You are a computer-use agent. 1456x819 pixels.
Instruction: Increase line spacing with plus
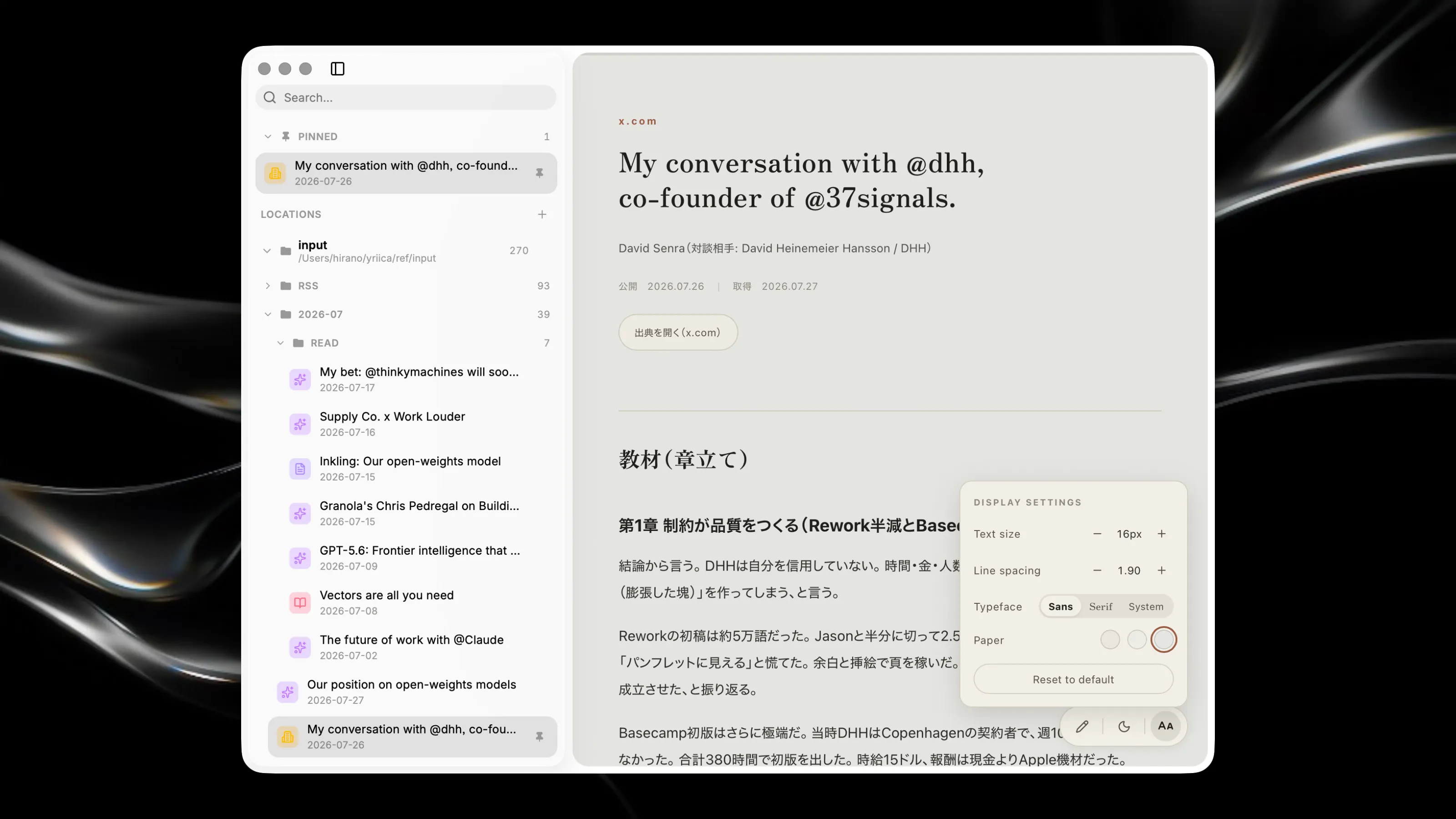[1162, 570]
